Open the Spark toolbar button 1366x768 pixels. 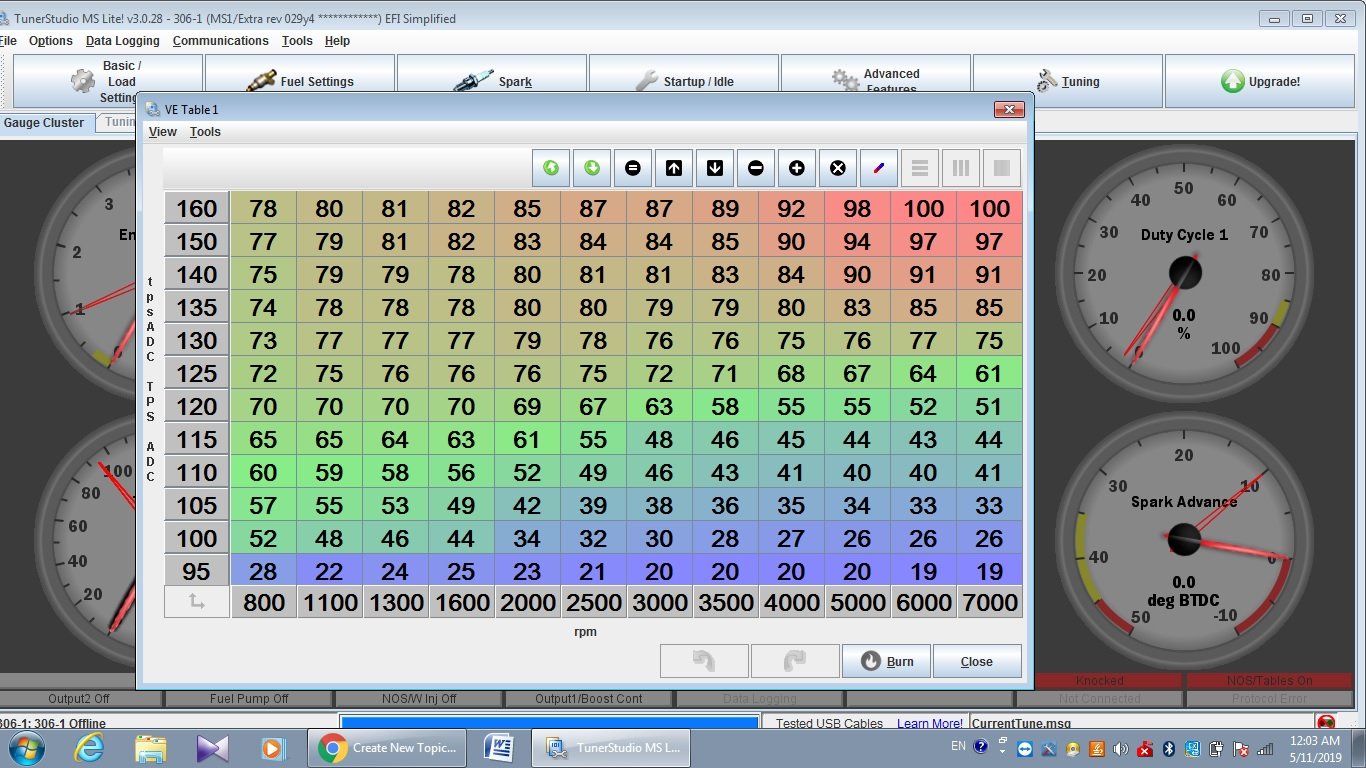[x=491, y=81]
